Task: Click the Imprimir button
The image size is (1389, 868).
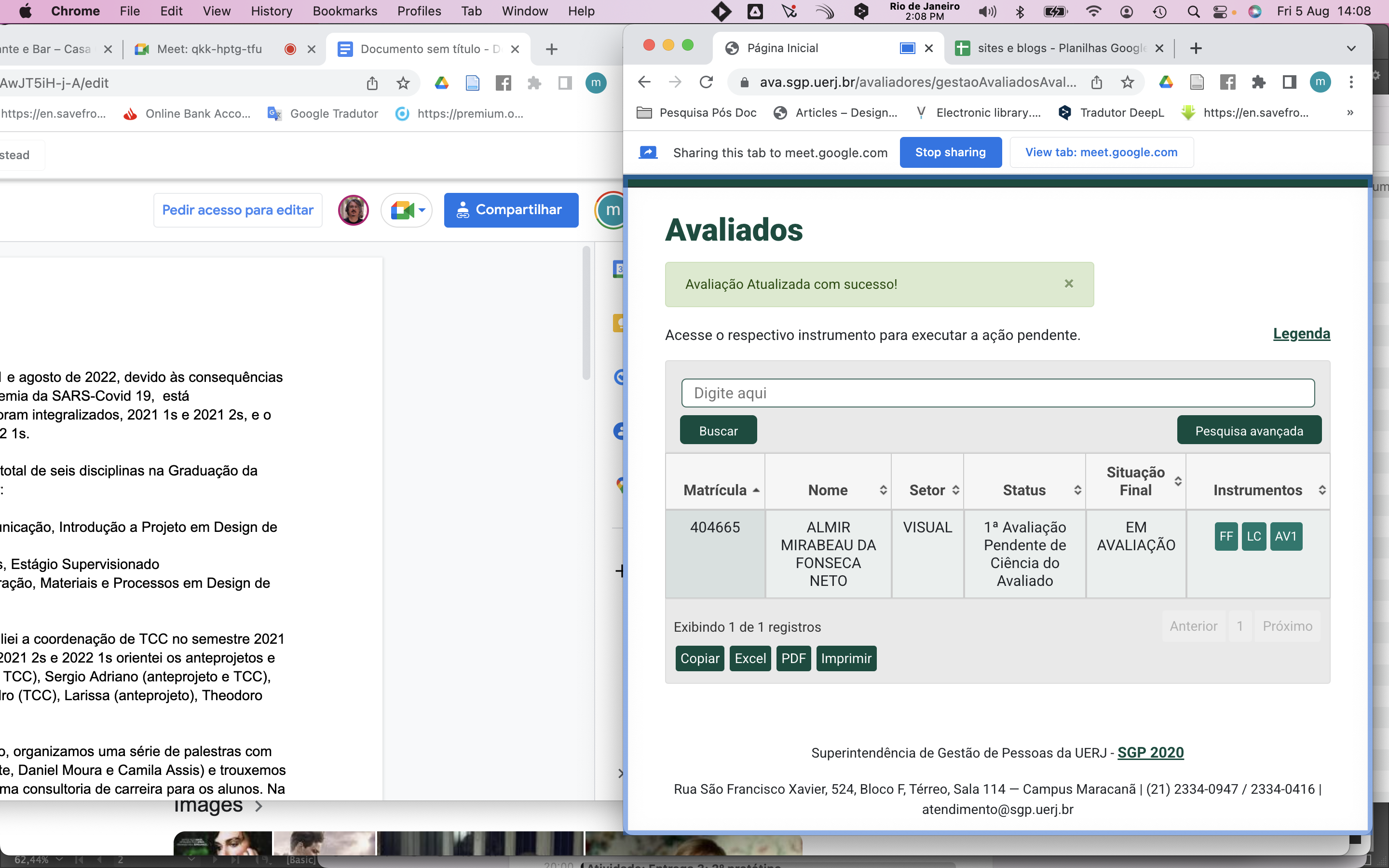Action: coord(846,658)
